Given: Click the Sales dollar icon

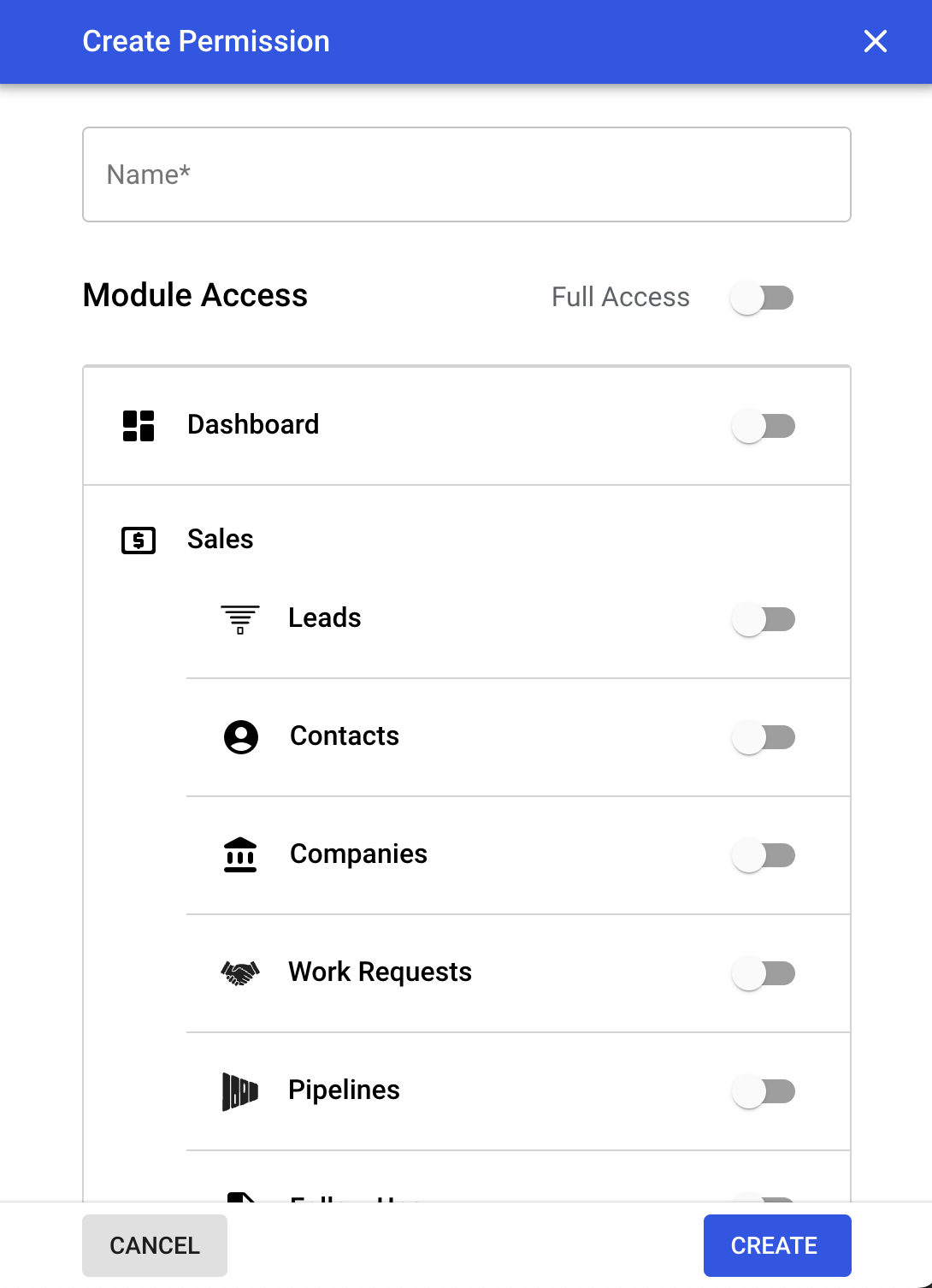Looking at the screenshot, I should pos(139,541).
